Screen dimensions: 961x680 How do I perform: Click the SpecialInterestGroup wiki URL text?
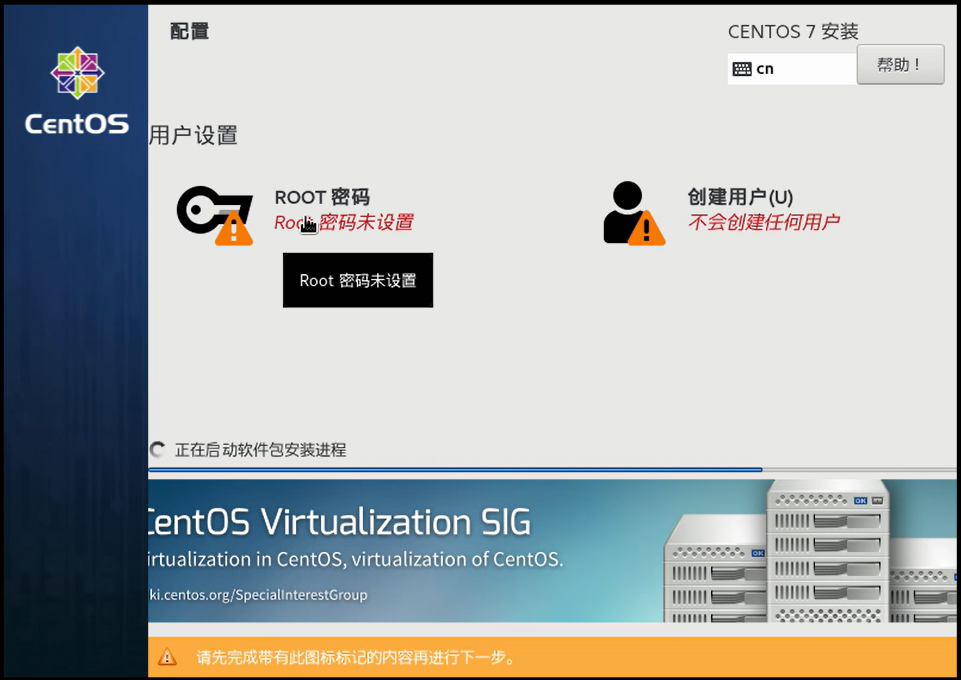(258, 594)
